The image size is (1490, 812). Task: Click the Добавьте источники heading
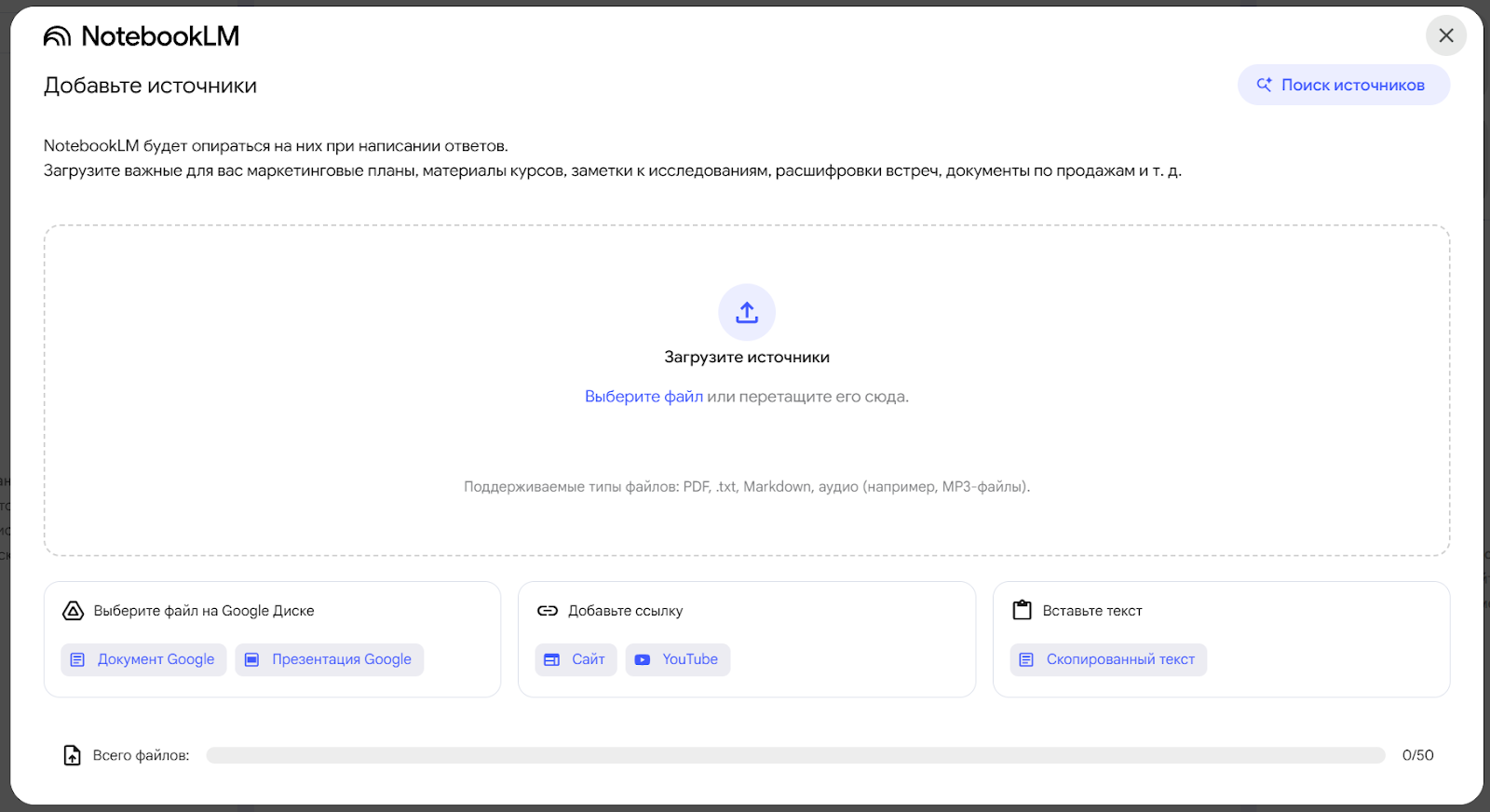[150, 86]
